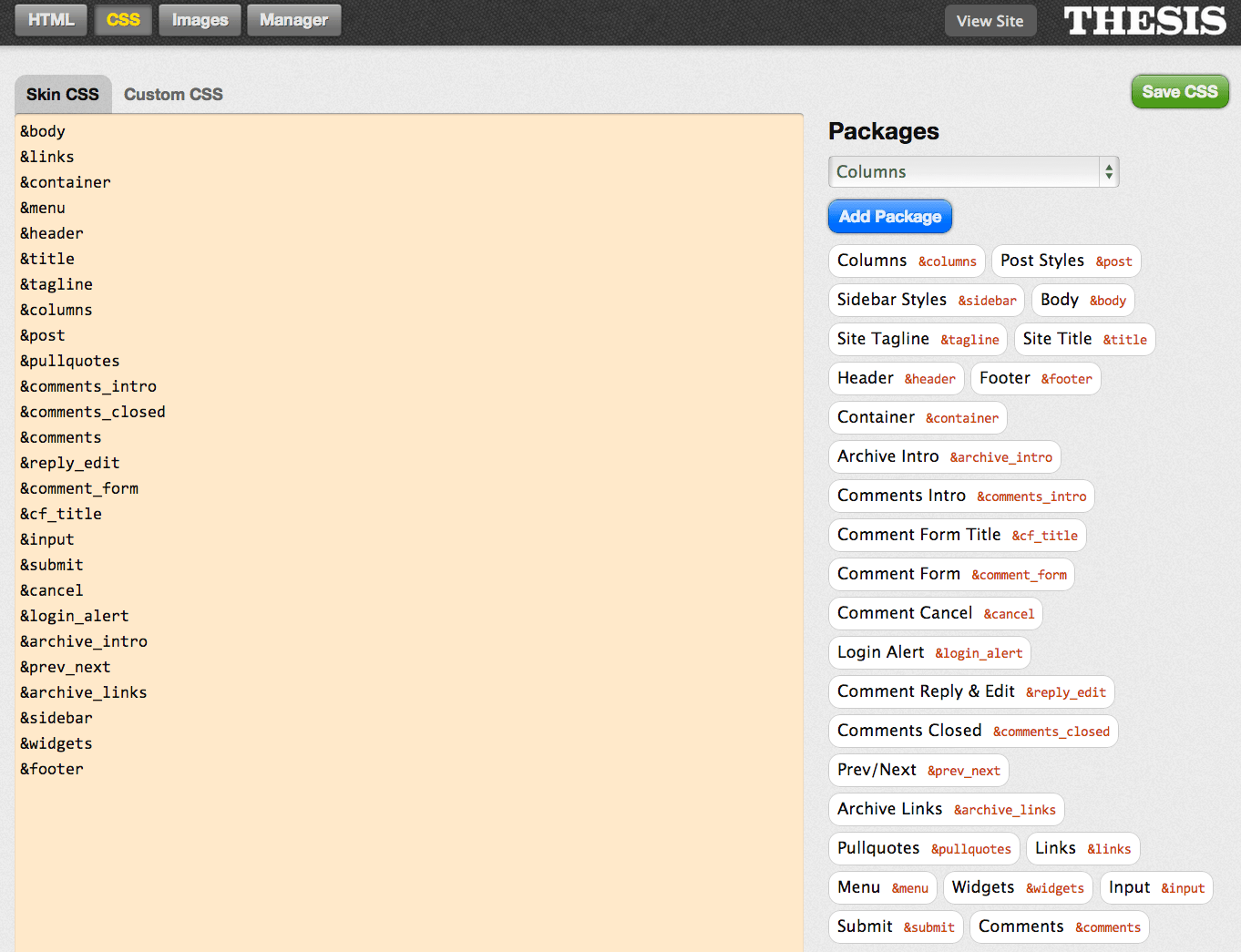Open the Archive Links package
1241x952 pixels.
tap(945, 809)
